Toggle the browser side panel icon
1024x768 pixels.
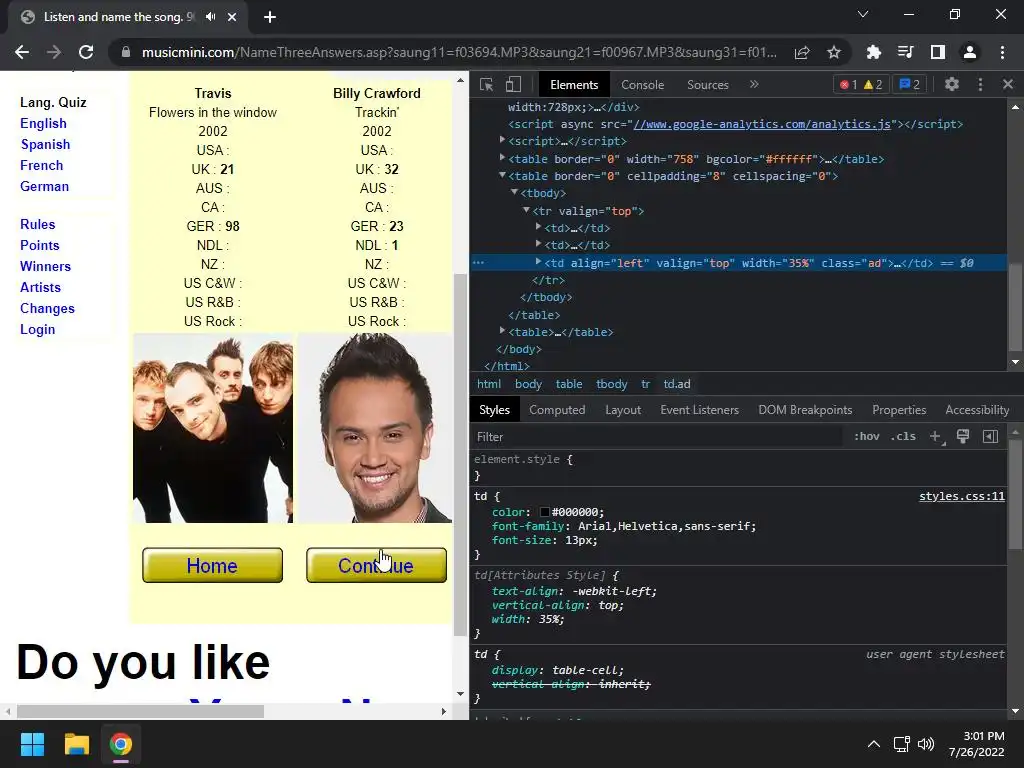click(x=938, y=52)
